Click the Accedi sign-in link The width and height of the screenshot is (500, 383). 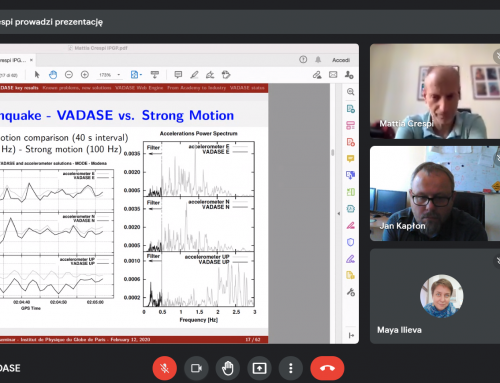(341, 60)
